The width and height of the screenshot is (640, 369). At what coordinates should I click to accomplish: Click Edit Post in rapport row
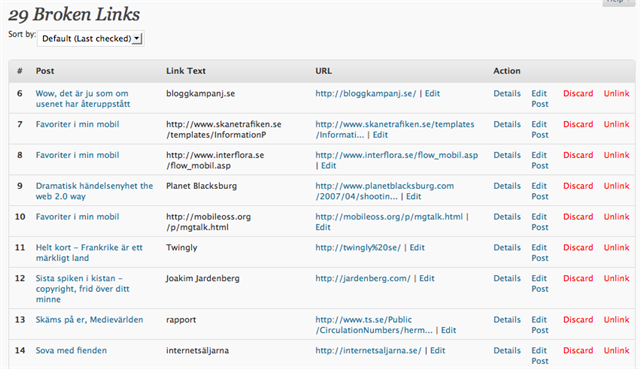tap(540, 325)
